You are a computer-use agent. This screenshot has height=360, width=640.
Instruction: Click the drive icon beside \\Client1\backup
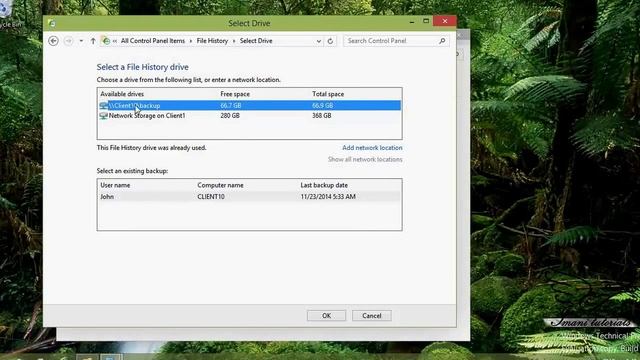click(103, 105)
